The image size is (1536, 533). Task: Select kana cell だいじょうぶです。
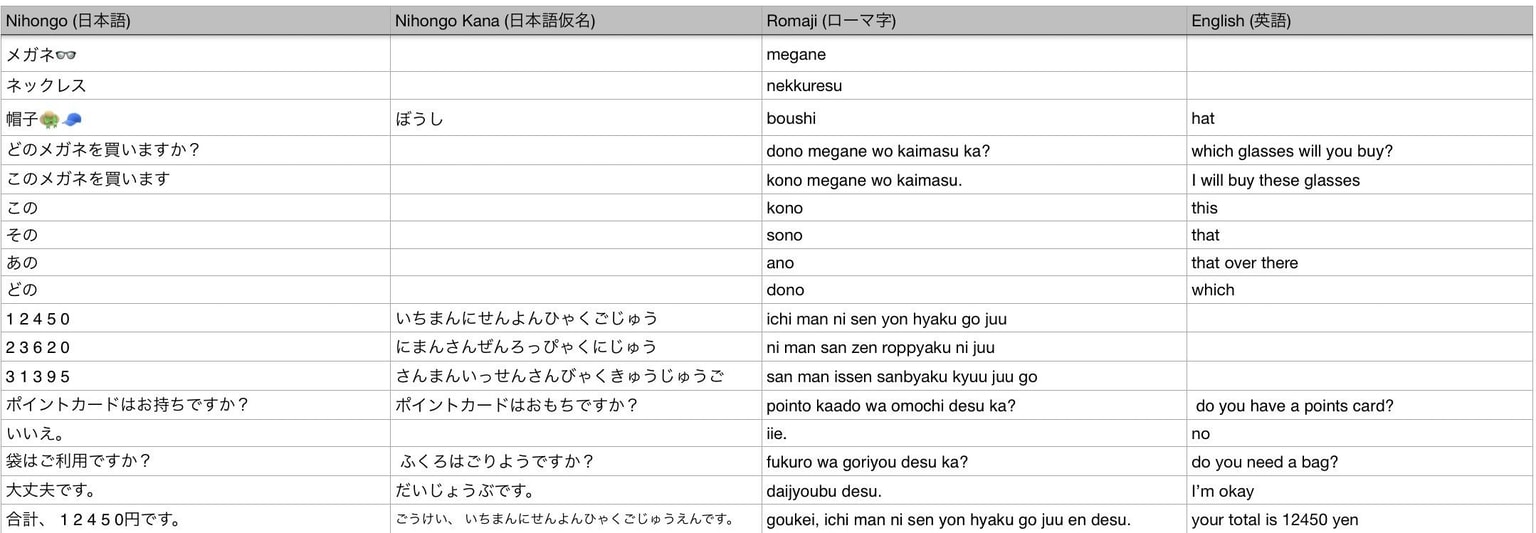point(575,491)
